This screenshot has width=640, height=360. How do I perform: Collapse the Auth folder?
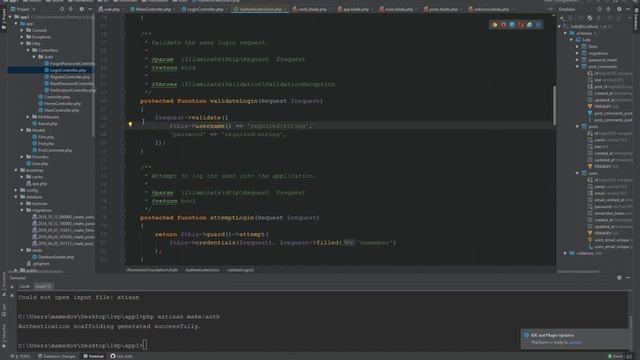(x=34, y=57)
